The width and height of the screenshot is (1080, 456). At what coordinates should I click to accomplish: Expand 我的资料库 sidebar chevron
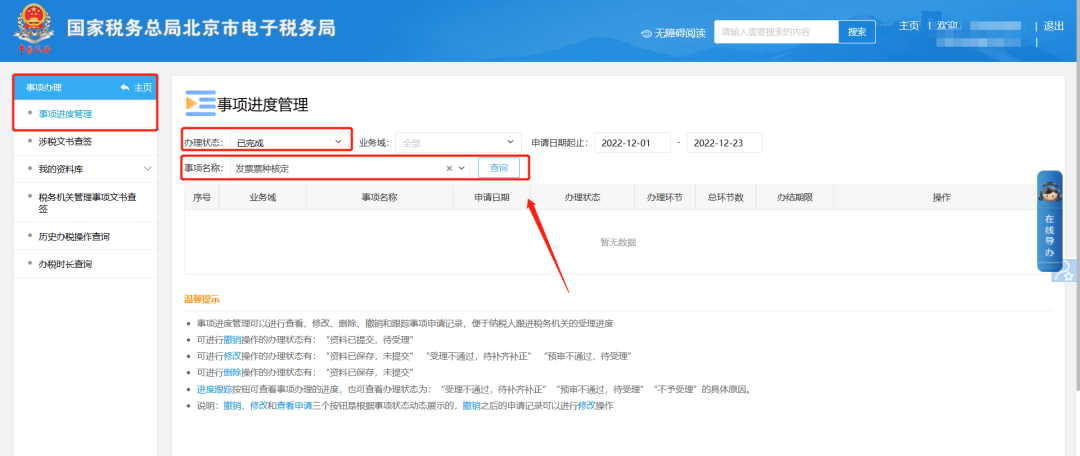(147, 169)
